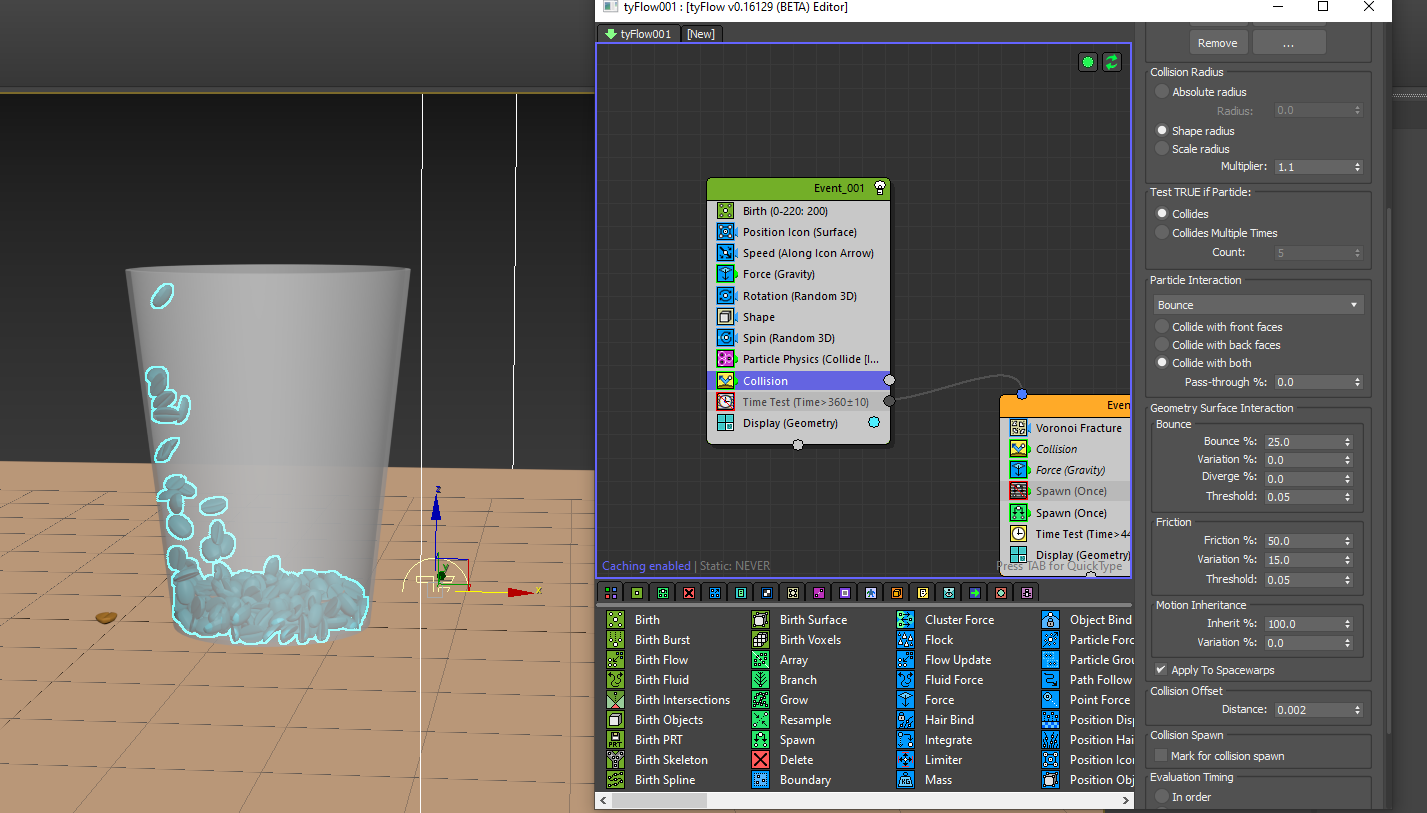This screenshot has width=1427, height=813.
Task: Choose the Birth Fluid operator icon
Action: [616, 680]
